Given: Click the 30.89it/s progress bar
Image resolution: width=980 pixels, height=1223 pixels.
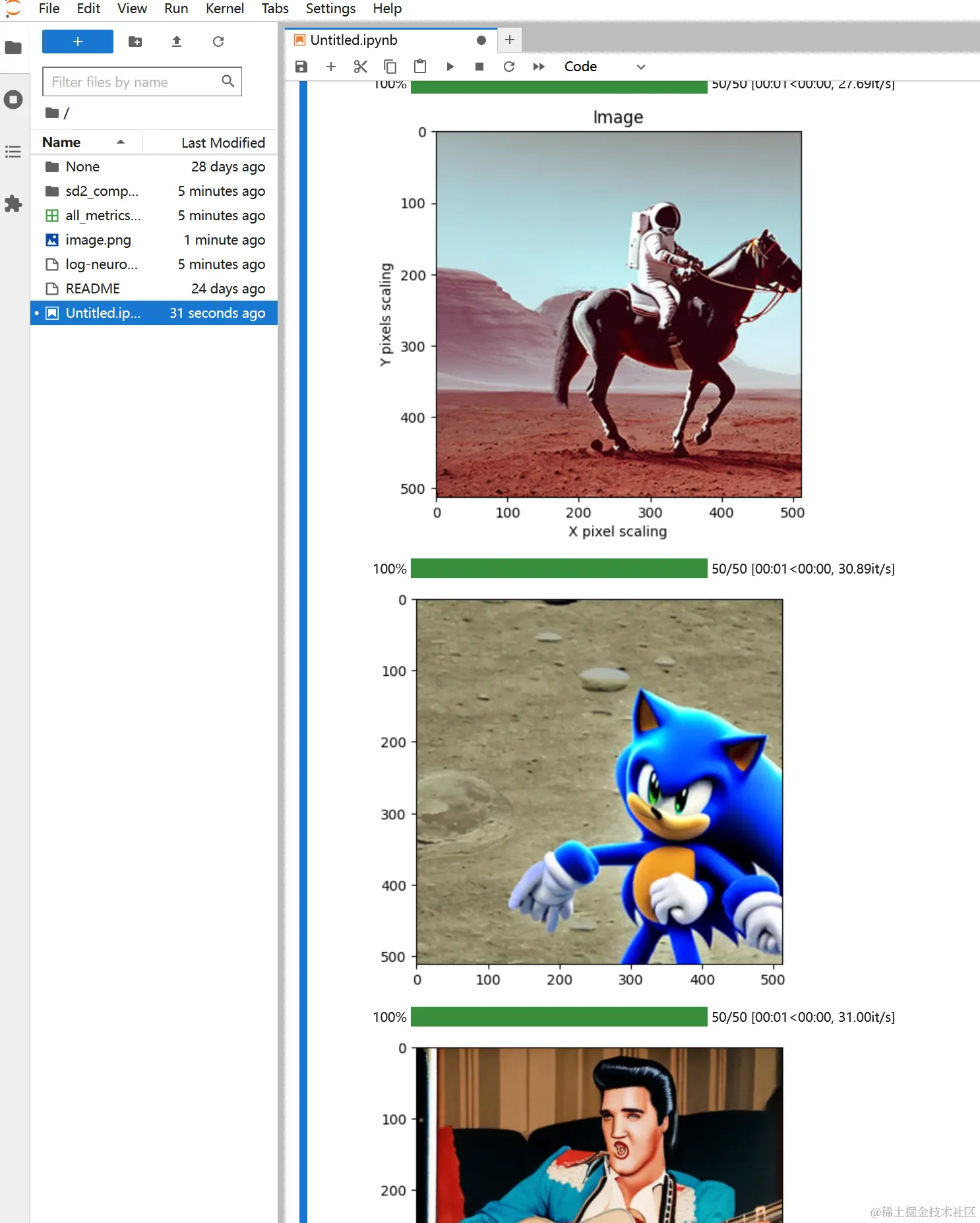Looking at the screenshot, I should (x=559, y=568).
